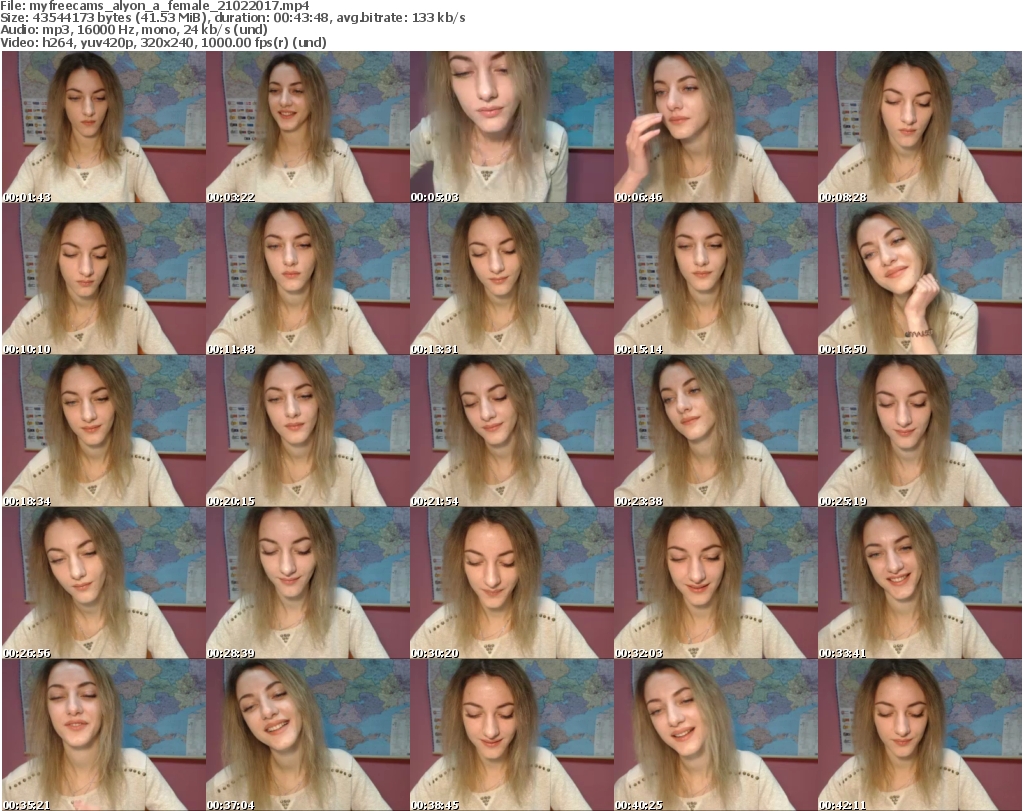1024x811 pixels.
Task: Select the thumbnail at 00:23:38
Action: pyautogui.click(x=716, y=431)
